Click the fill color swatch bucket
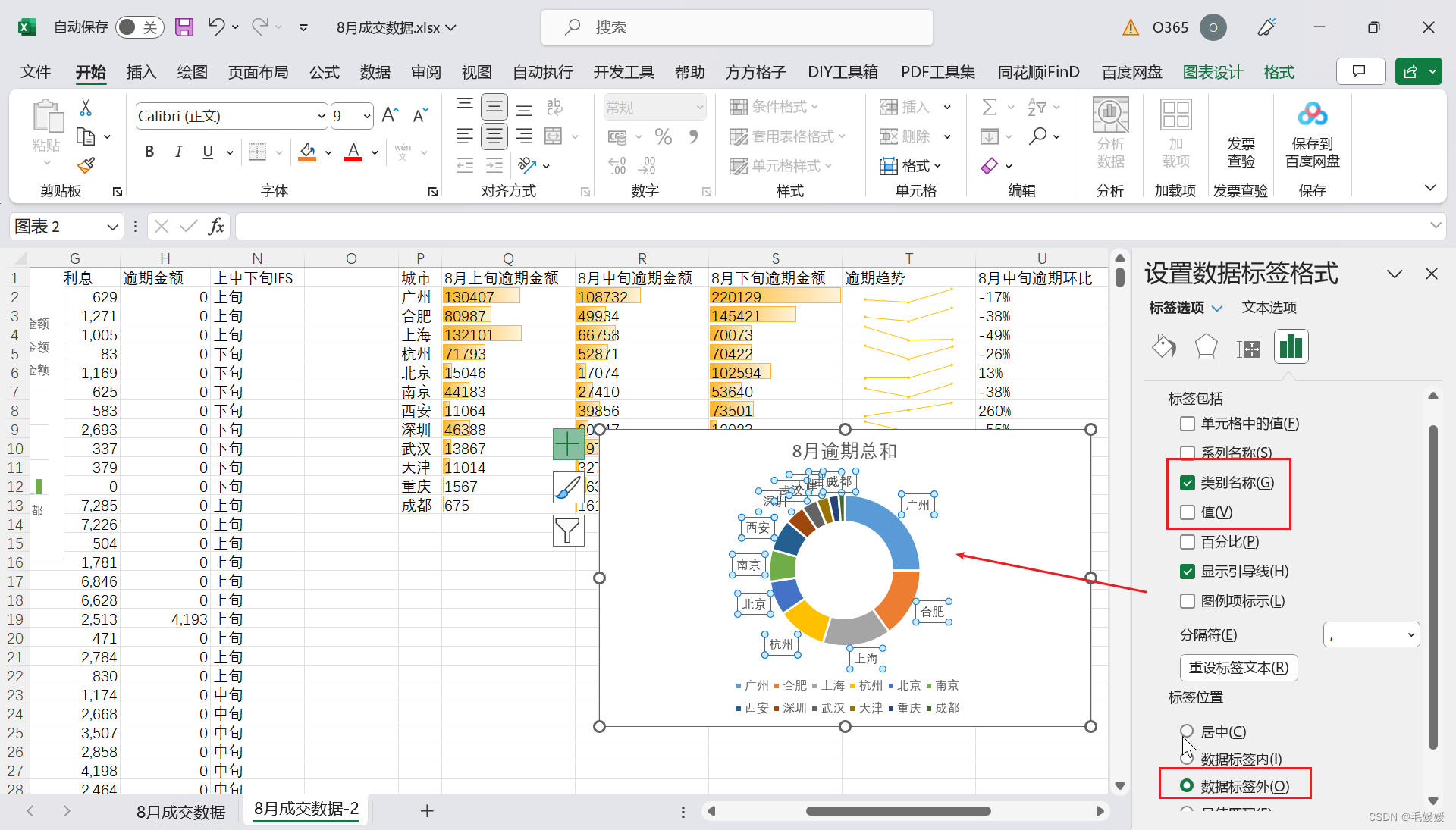 [307, 152]
